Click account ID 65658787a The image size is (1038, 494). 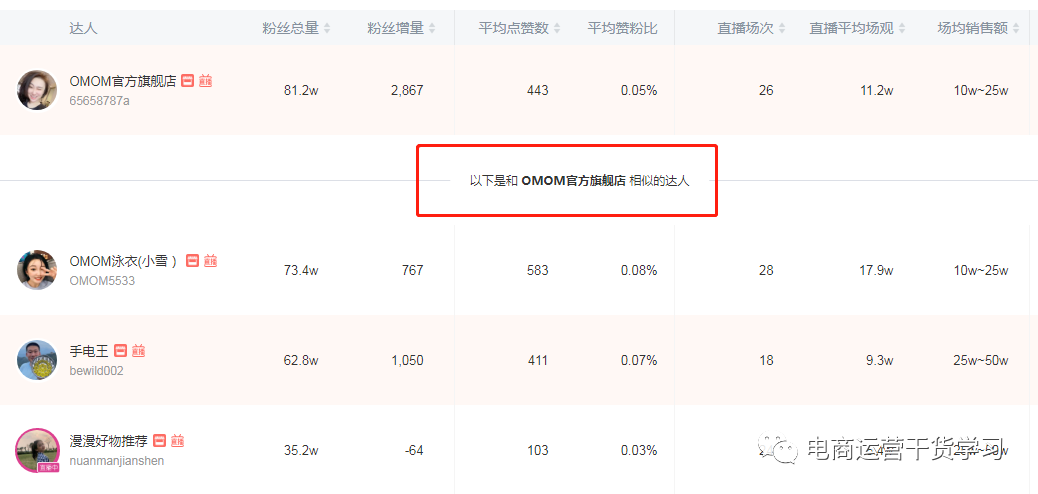click(99, 101)
